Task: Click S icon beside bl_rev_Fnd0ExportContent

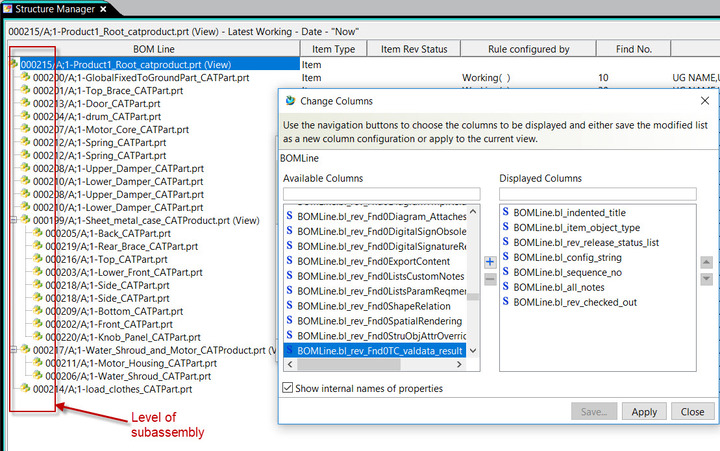Action: [x=289, y=260]
